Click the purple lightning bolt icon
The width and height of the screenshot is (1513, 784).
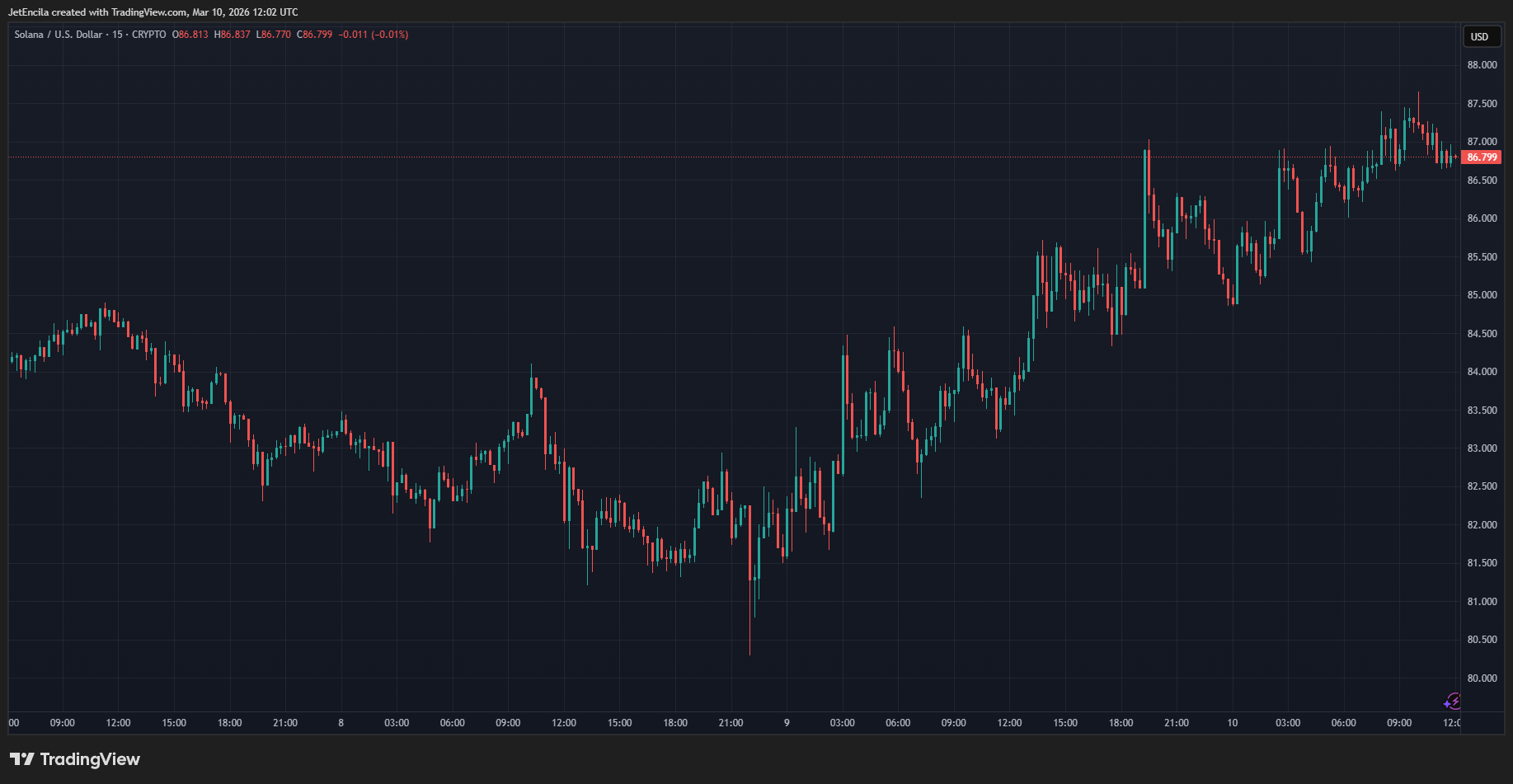point(1452,702)
